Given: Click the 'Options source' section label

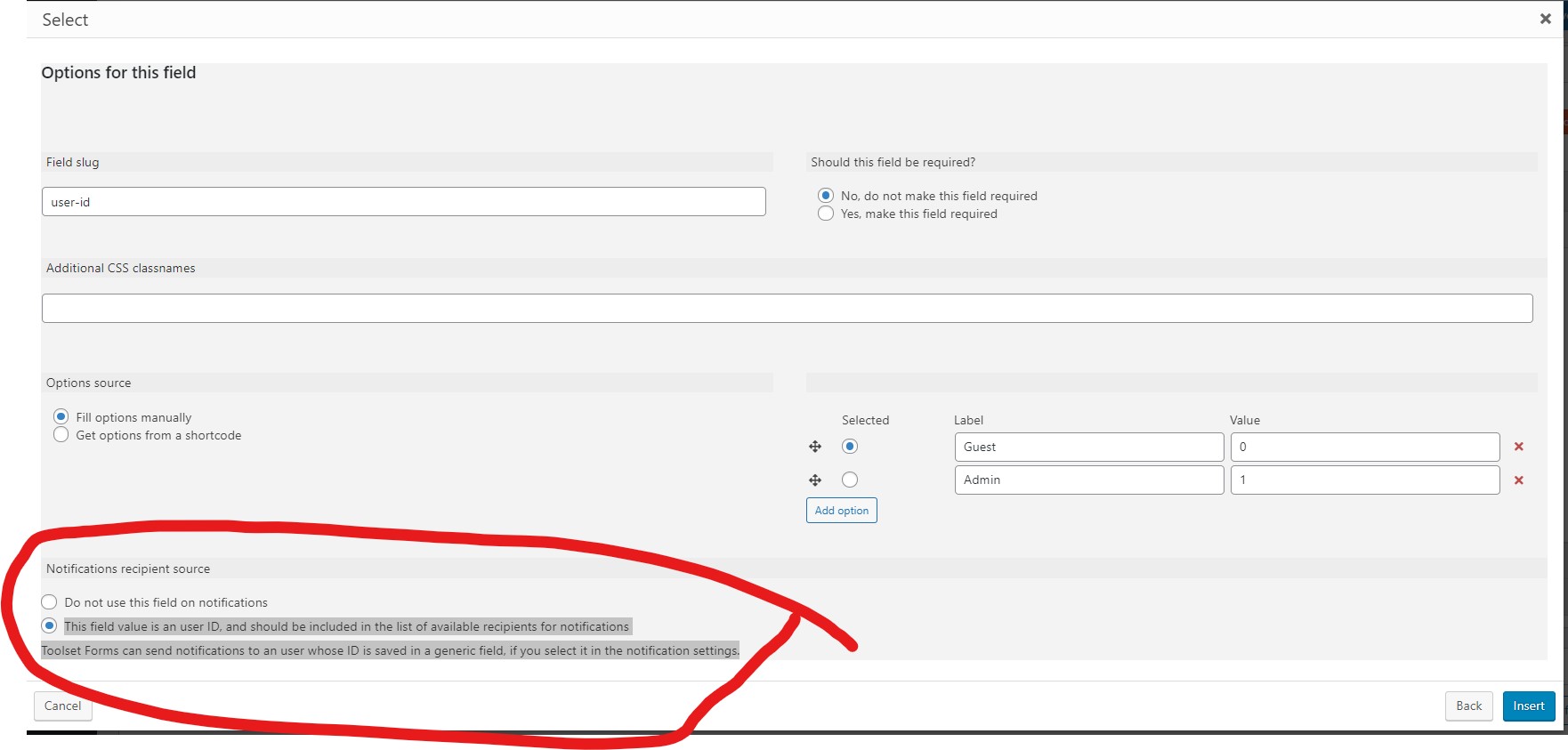Looking at the screenshot, I should pyautogui.click(x=88, y=383).
